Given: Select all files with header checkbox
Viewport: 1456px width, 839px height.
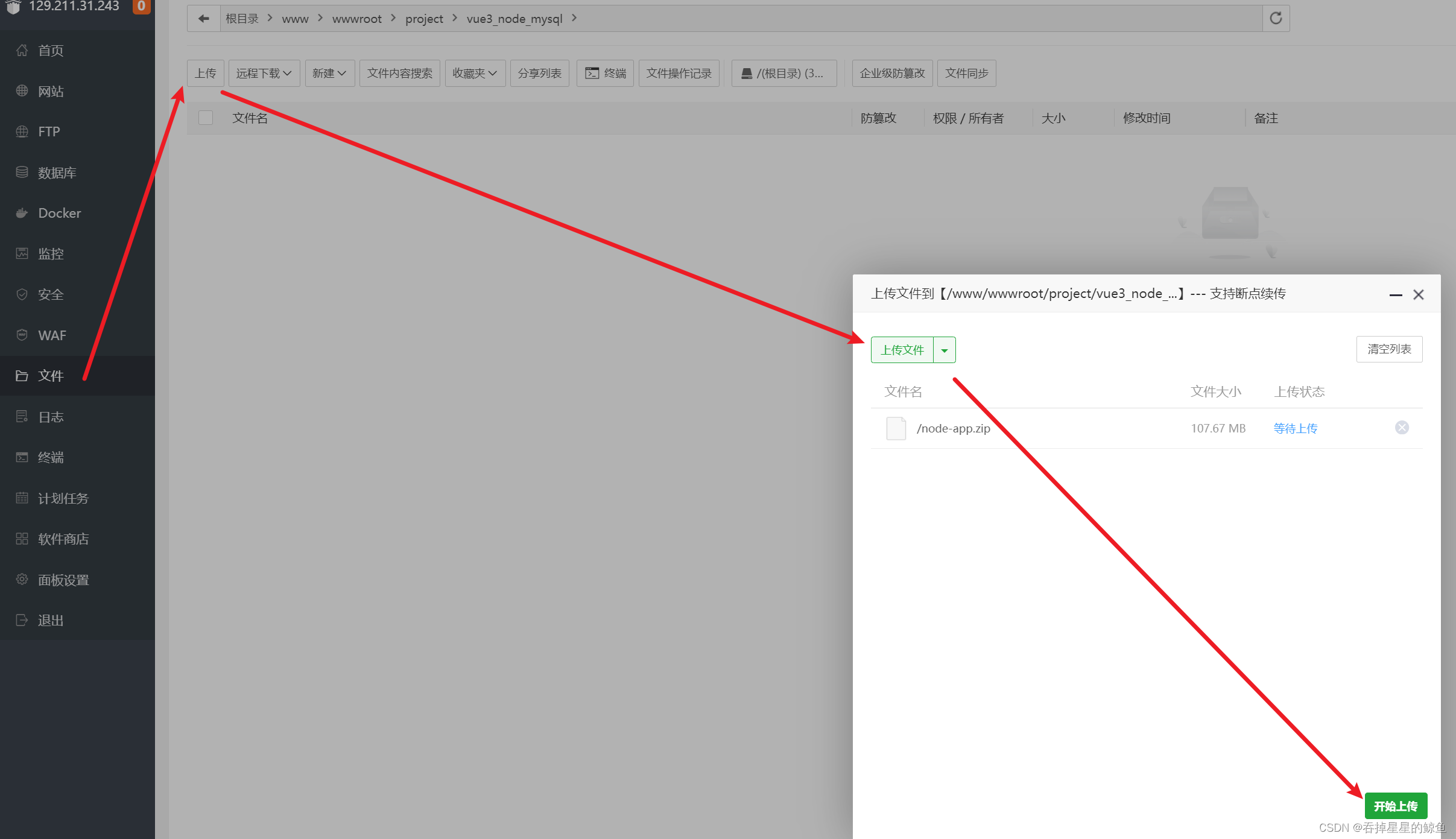Looking at the screenshot, I should tap(205, 118).
